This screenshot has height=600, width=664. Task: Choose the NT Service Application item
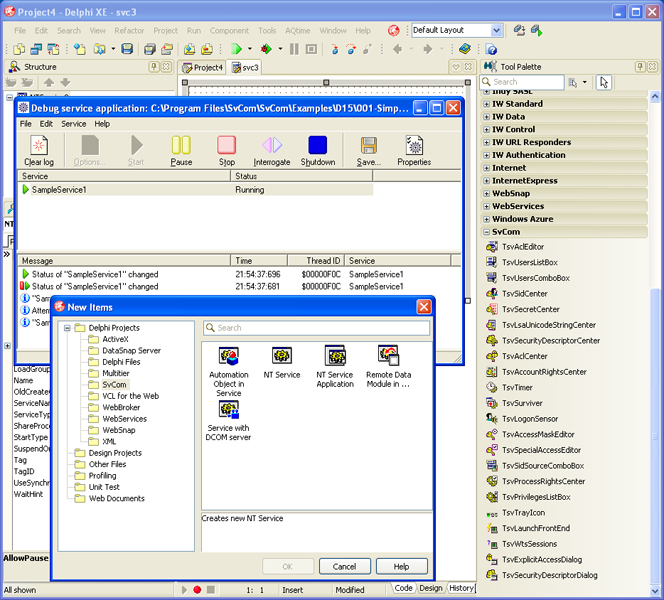(x=335, y=367)
